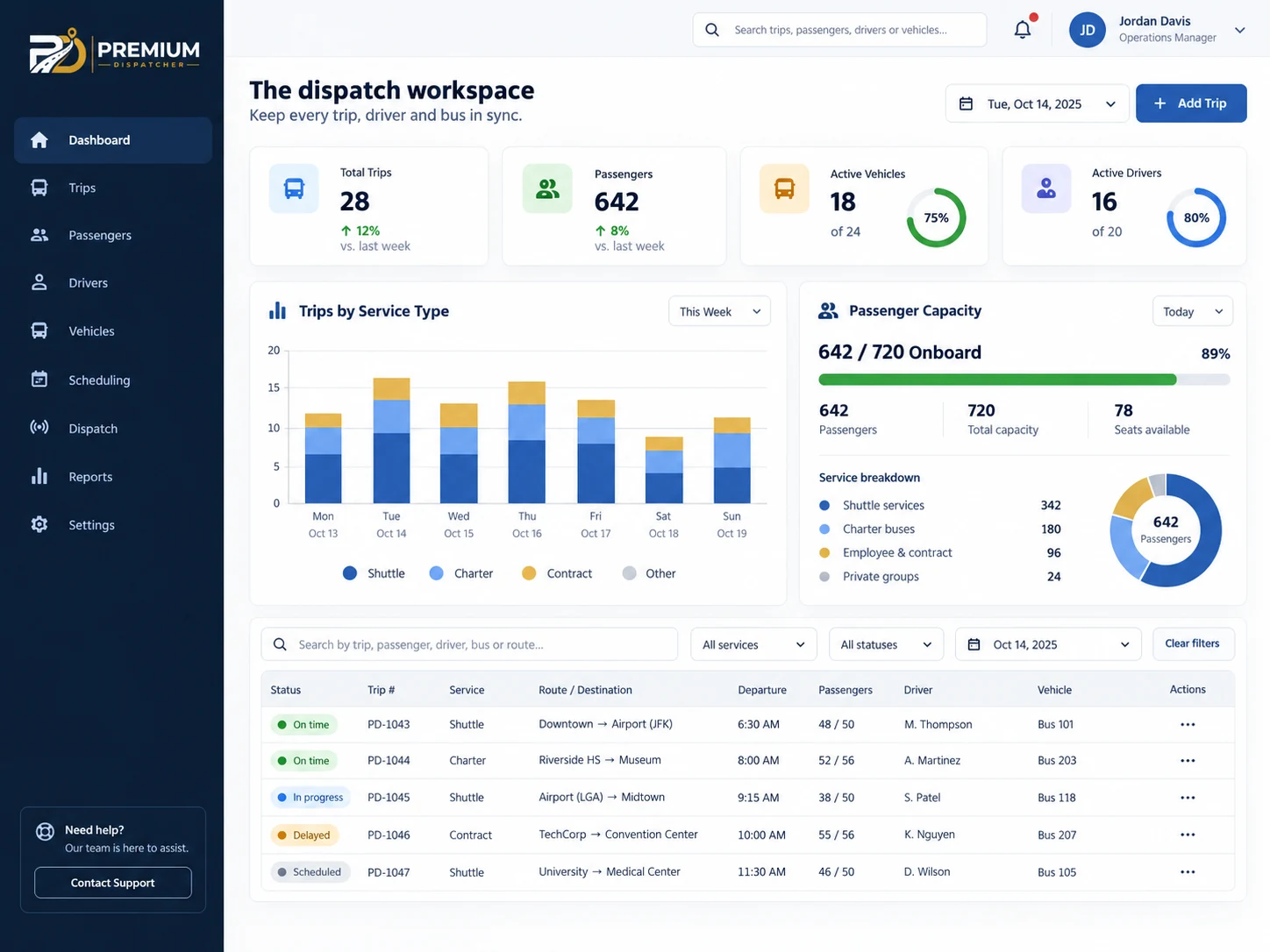Toggle Charter series in chart legend
The image size is (1270, 952).
(x=460, y=573)
